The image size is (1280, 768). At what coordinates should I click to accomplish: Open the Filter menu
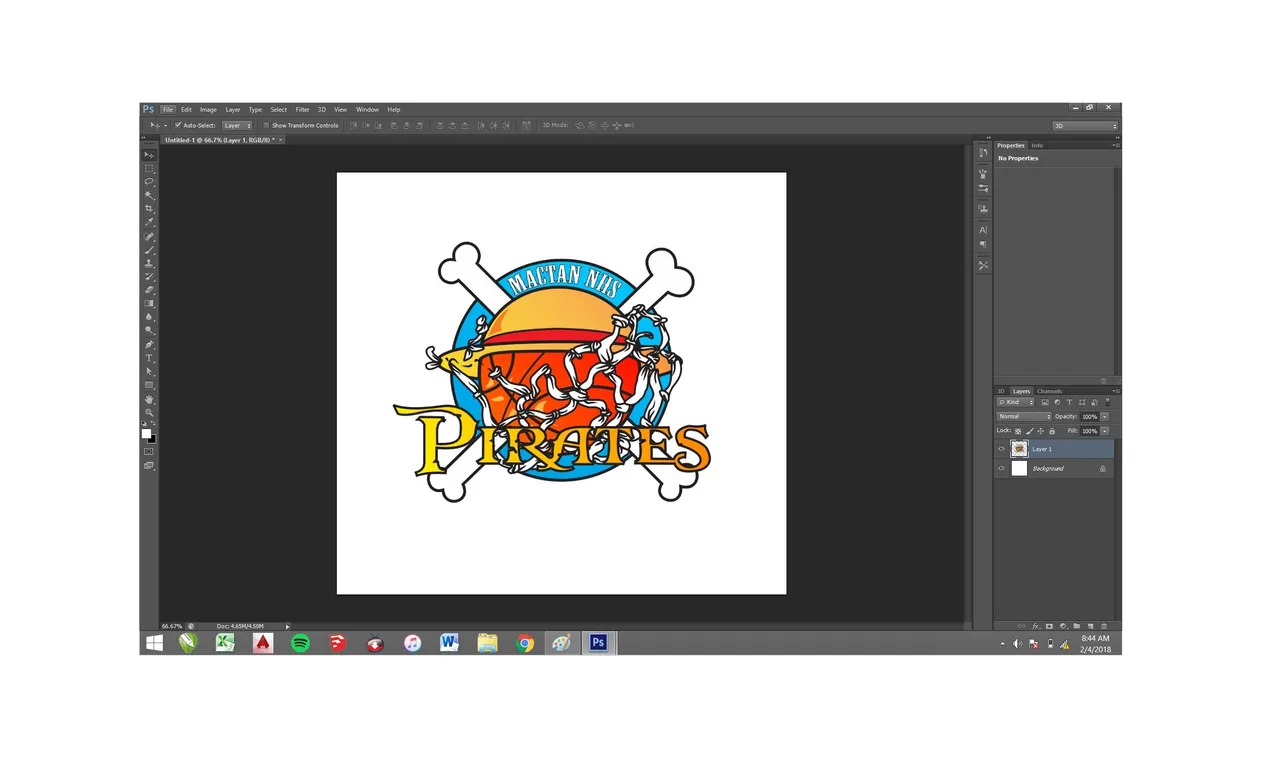(x=302, y=109)
